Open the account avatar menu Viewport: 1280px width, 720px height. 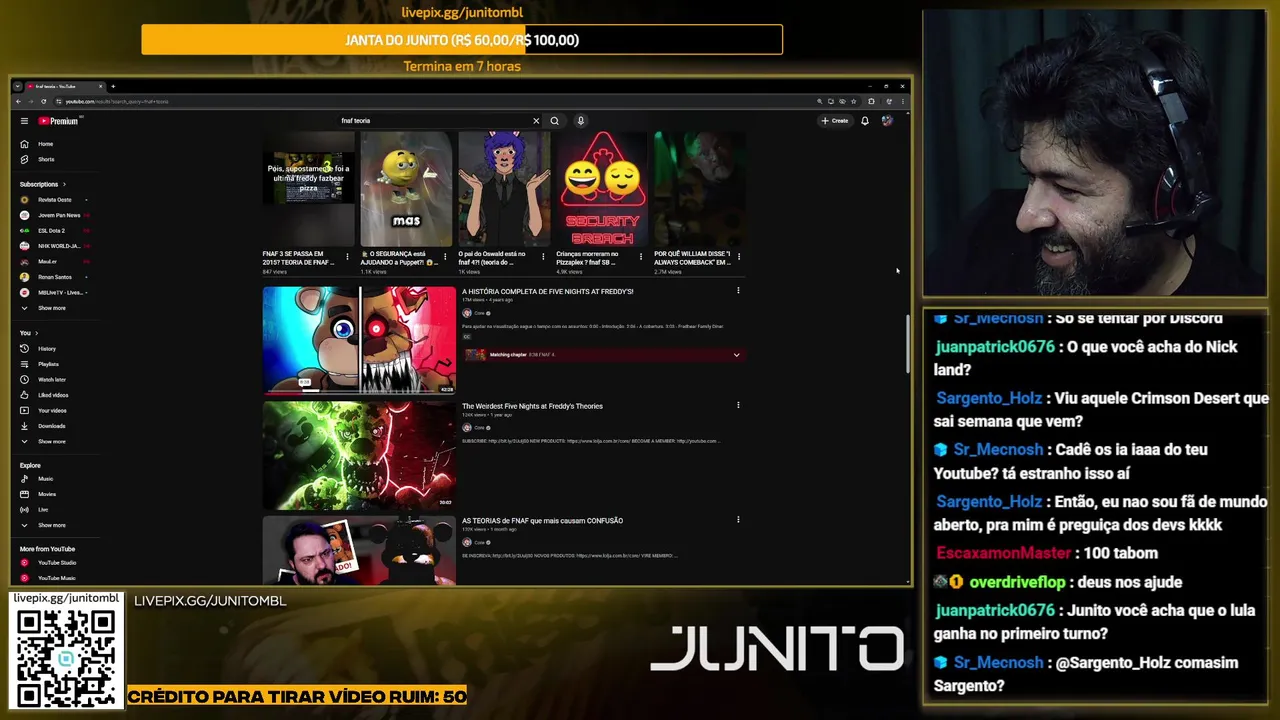887,121
